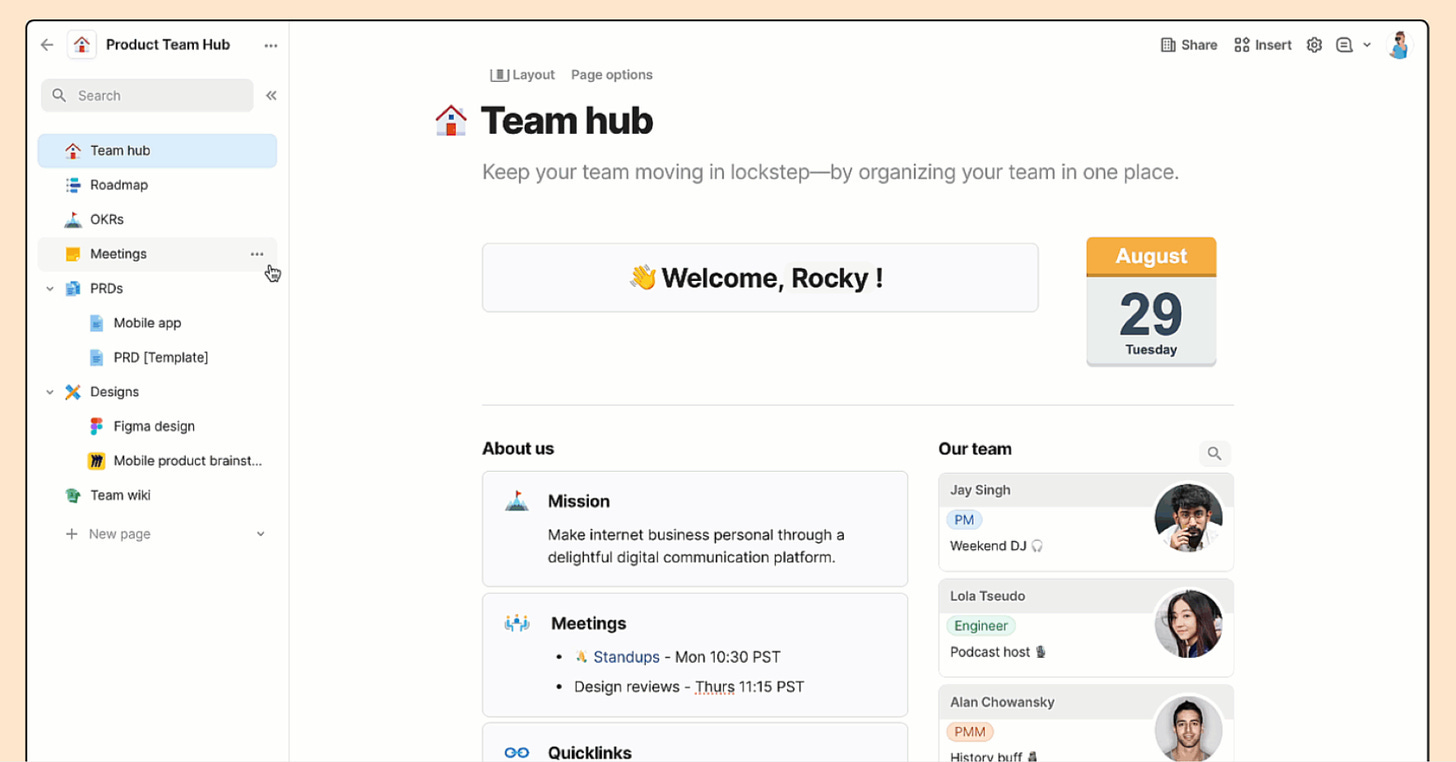Screen dimensions: 1456x762
Task: Click the Our team search magnifier
Action: [1214, 454]
